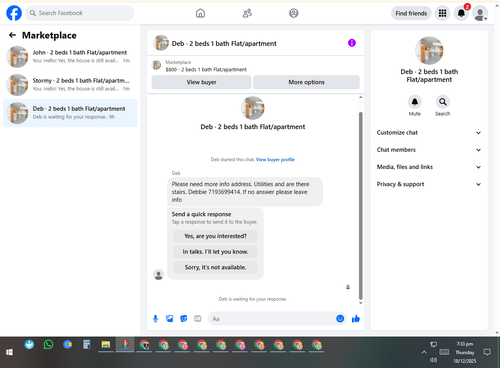The image size is (500, 368).
Task: Click the chat scrollbar up arrow
Action: (x=360, y=97)
